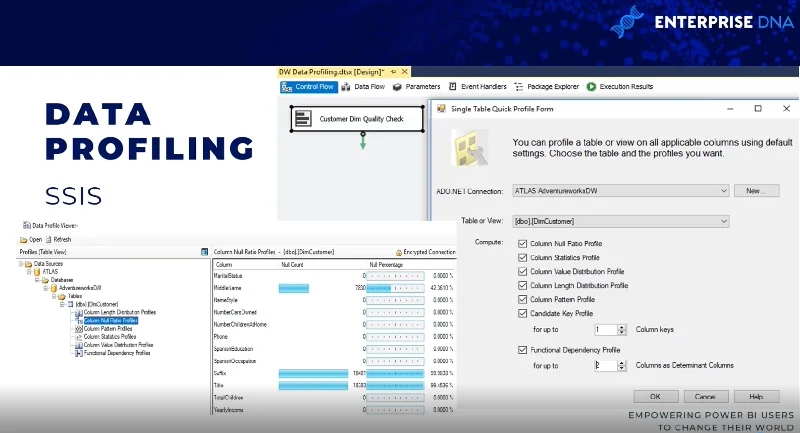Collapse the Data Sources tree node
800x433 pixels.
point(21,264)
